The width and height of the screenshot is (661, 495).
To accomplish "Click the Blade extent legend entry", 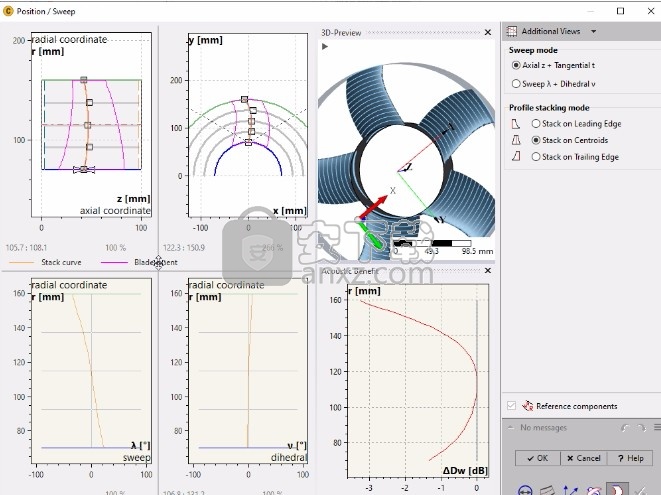I will point(139,262).
